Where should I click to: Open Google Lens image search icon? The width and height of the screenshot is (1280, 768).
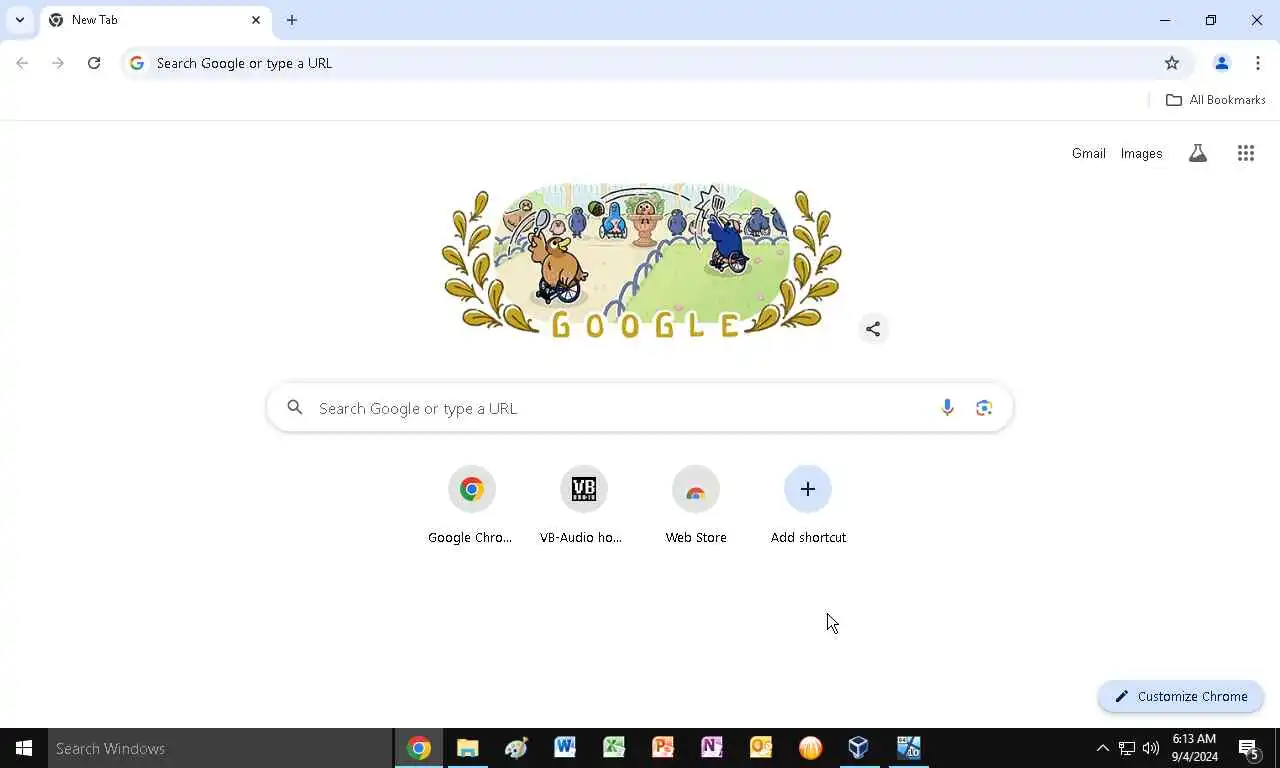[x=984, y=408]
